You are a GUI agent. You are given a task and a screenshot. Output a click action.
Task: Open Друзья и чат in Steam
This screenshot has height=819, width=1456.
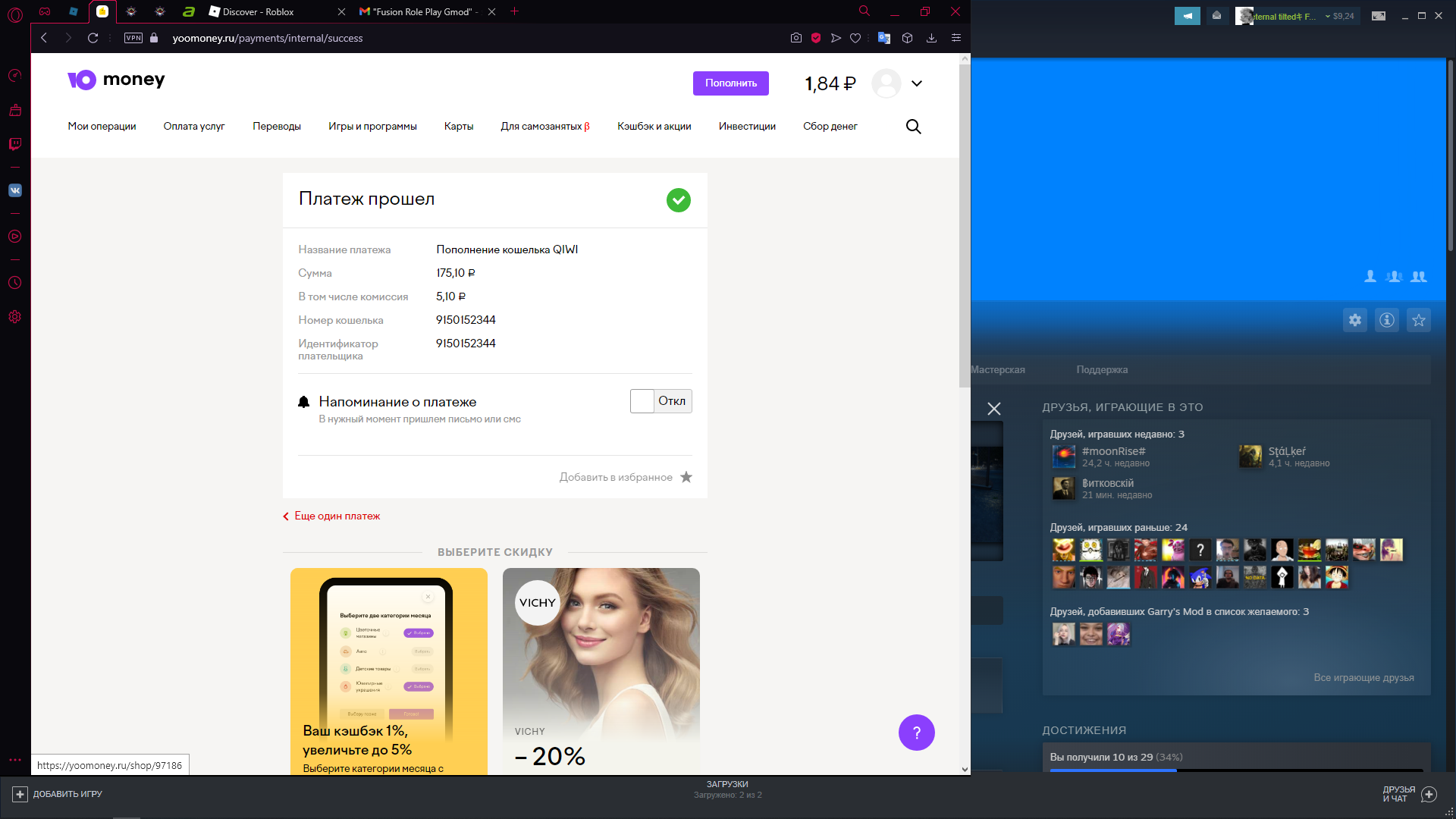click(x=1409, y=794)
